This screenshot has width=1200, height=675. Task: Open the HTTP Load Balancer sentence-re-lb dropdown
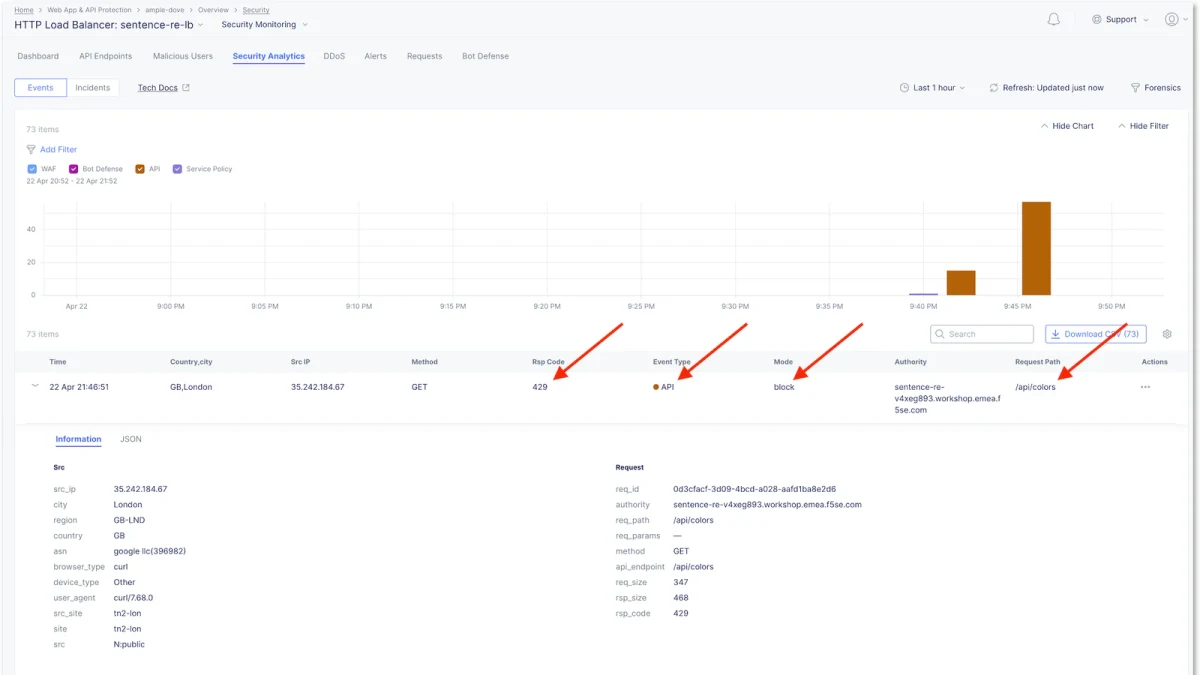coord(109,24)
